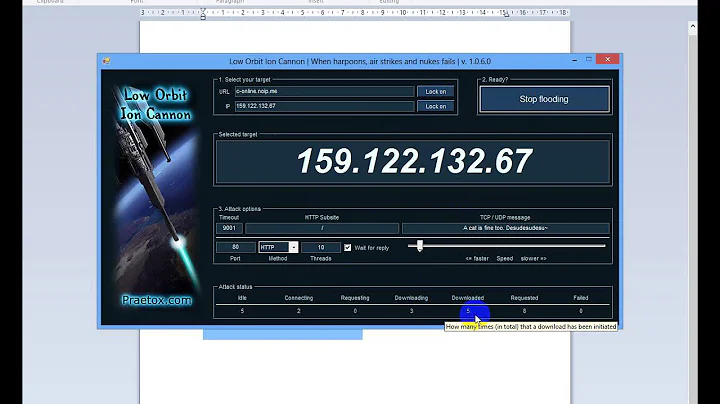720x404 pixels.
Task: Click Word's scrollbar up arrow
Action: click(692, 27)
